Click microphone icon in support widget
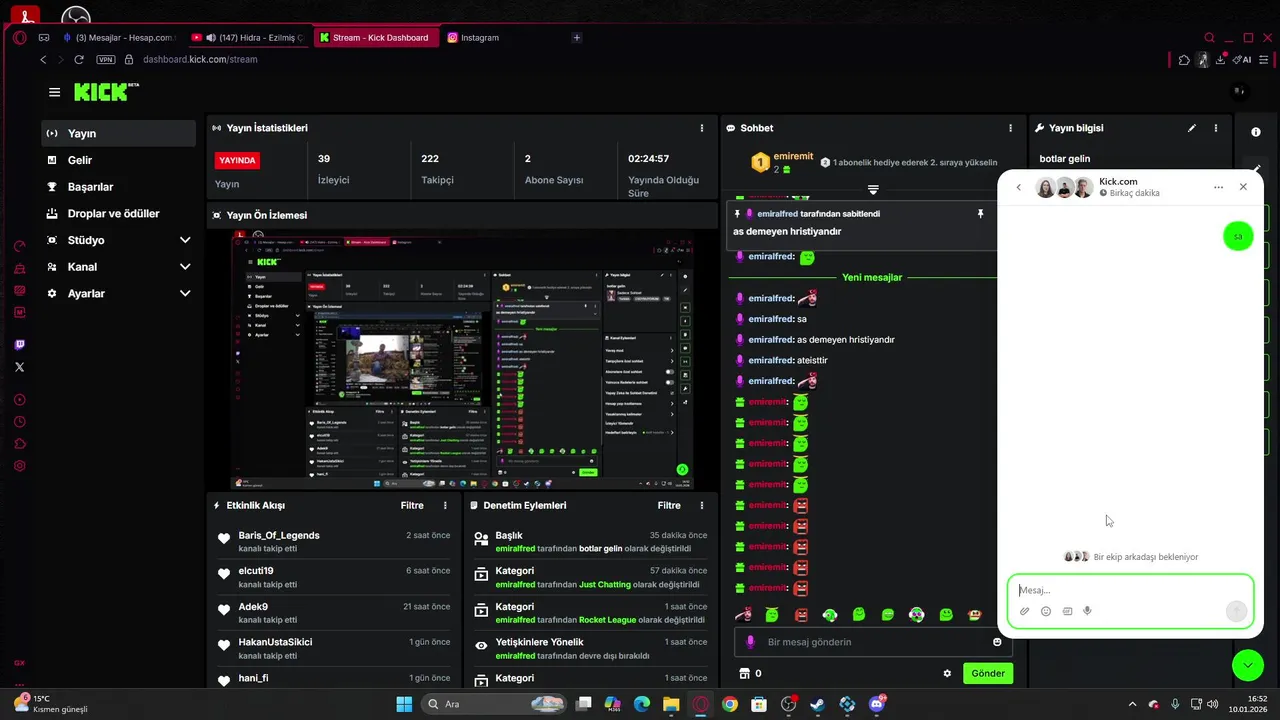This screenshot has height=720, width=1280. 1087,611
